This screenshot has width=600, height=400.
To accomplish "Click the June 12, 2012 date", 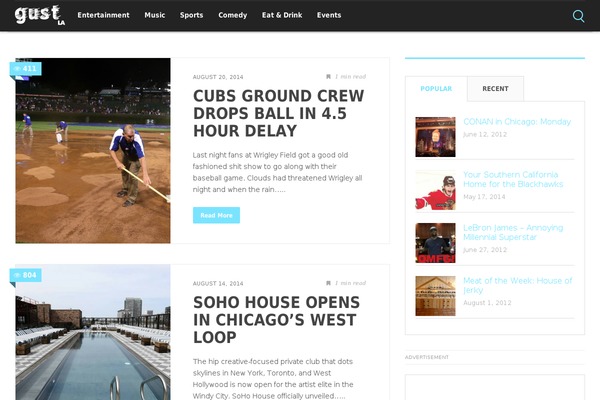I will coord(485,134).
